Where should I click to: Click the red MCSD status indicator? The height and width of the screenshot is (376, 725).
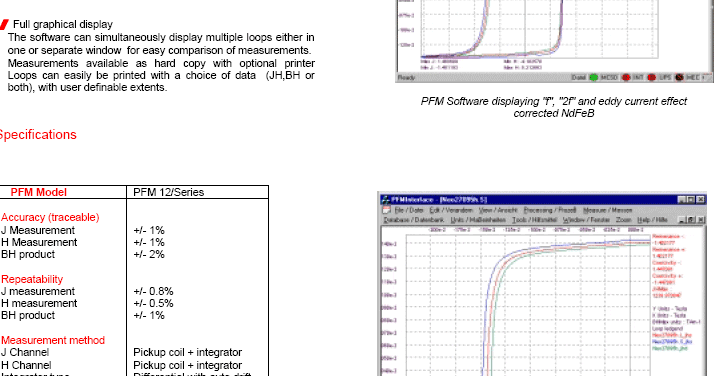click(x=626, y=77)
